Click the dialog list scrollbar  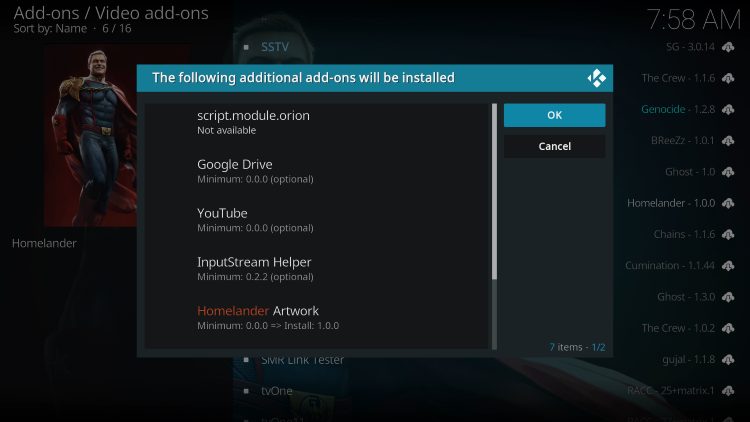pos(494,226)
